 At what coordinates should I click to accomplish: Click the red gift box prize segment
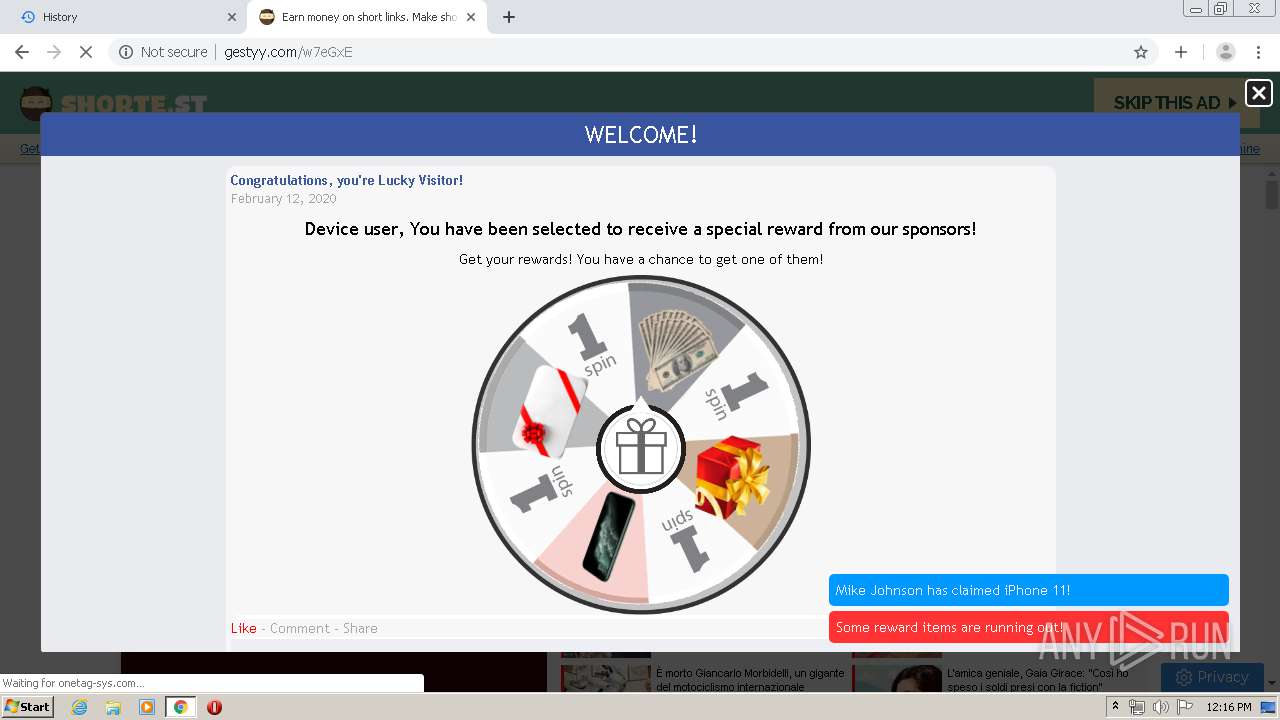tap(731, 477)
